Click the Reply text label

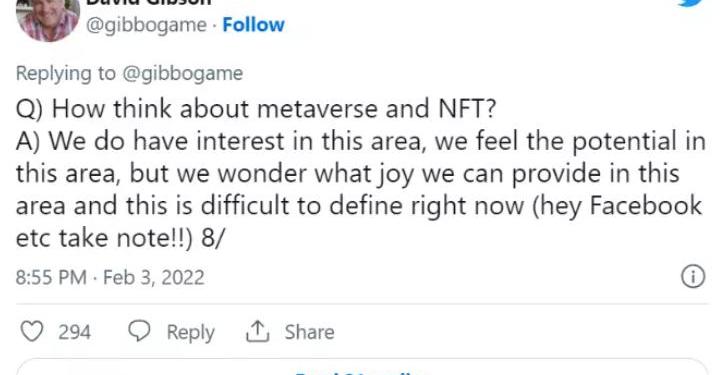pyautogui.click(x=190, y=332)
